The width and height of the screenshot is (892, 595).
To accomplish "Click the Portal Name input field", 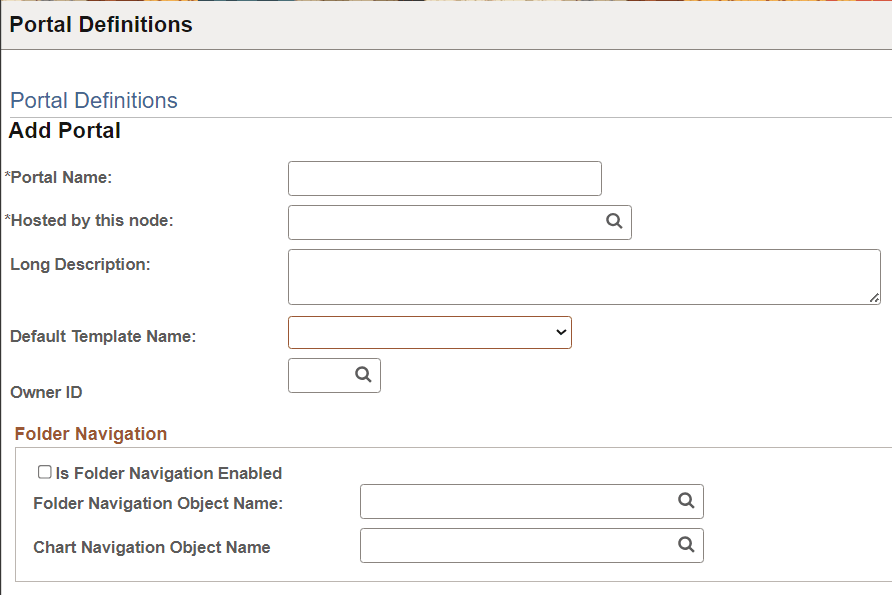I will (x=444, y=178).
